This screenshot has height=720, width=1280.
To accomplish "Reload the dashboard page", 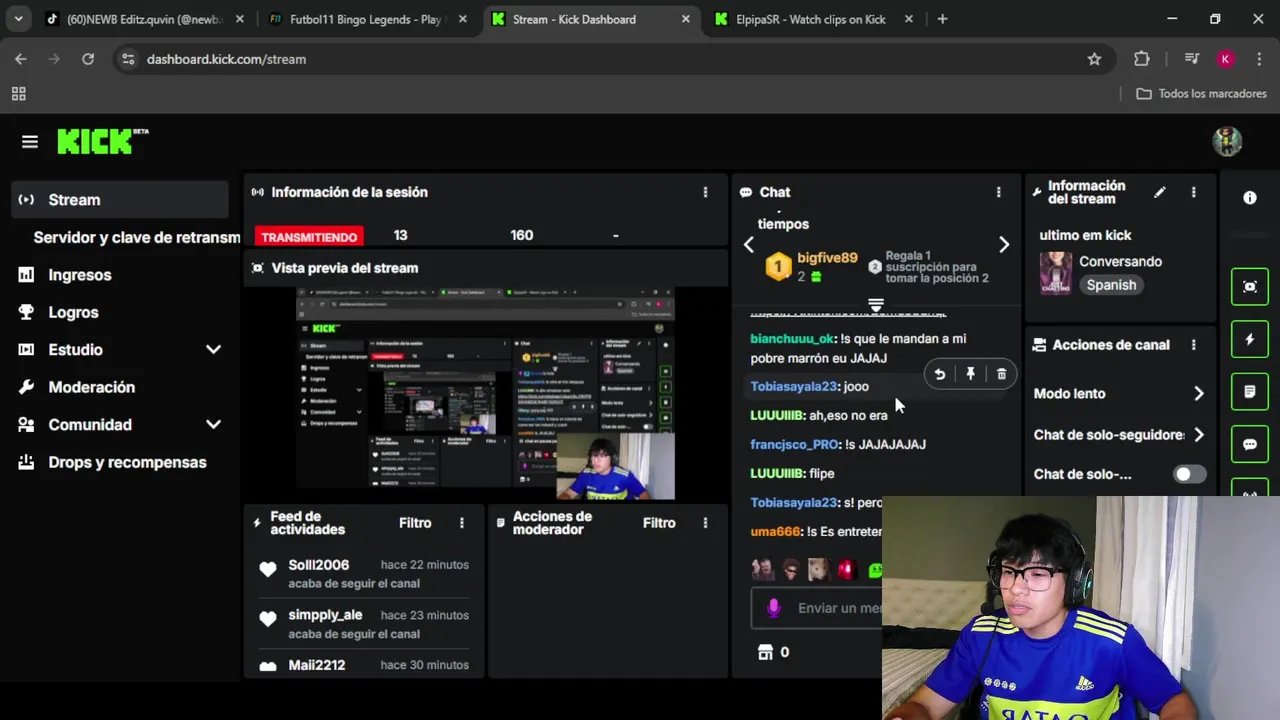I will point(88,59).
